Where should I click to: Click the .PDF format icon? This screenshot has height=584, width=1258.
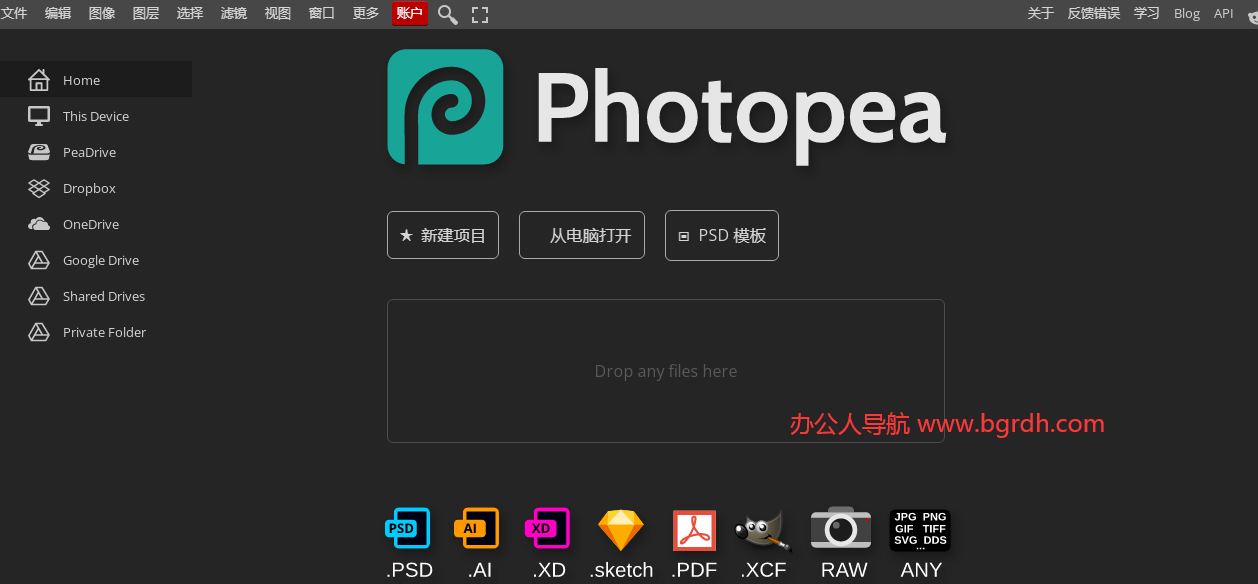(x=693, y=530)
